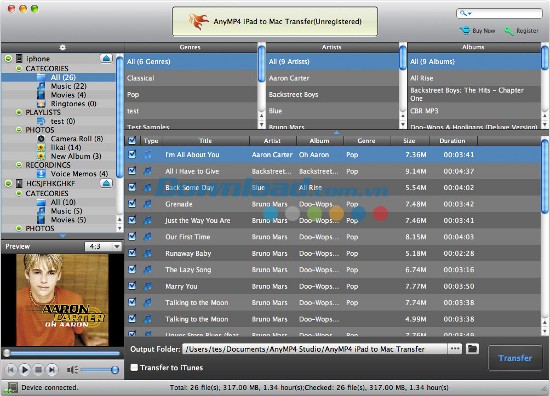Uncheck Back Some Day track
The height and width of the screenshot is (396, 550).
pyautogui.click(x=132, y=187)
